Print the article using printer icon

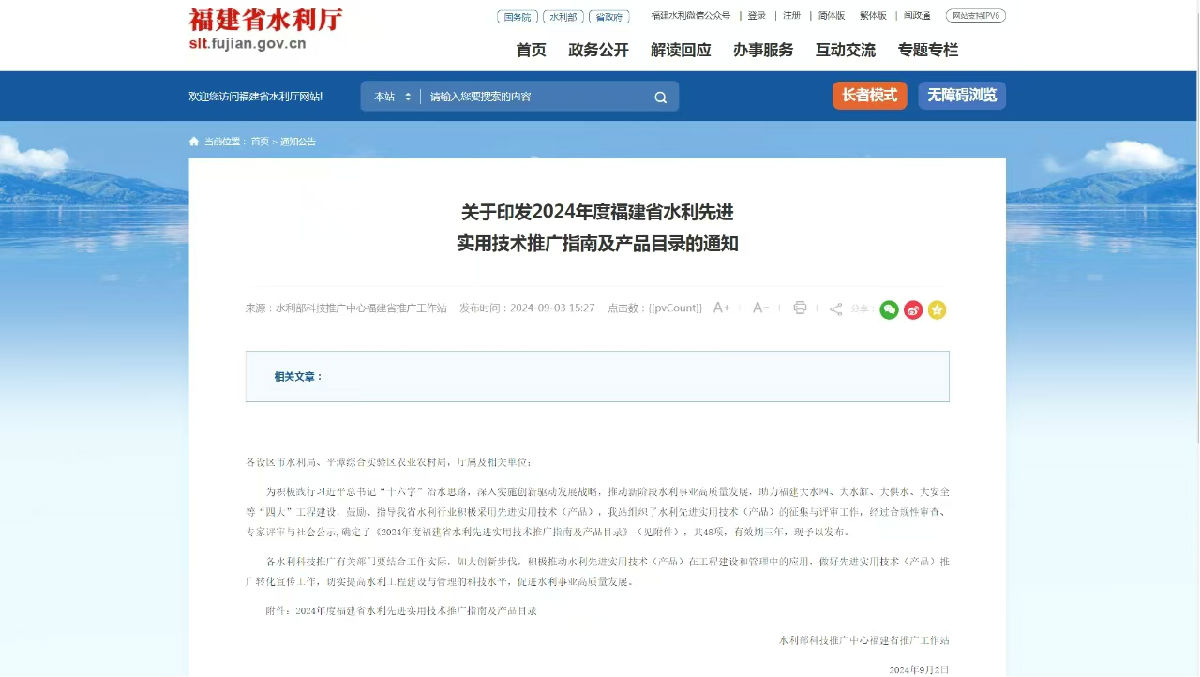click(800, 308)
